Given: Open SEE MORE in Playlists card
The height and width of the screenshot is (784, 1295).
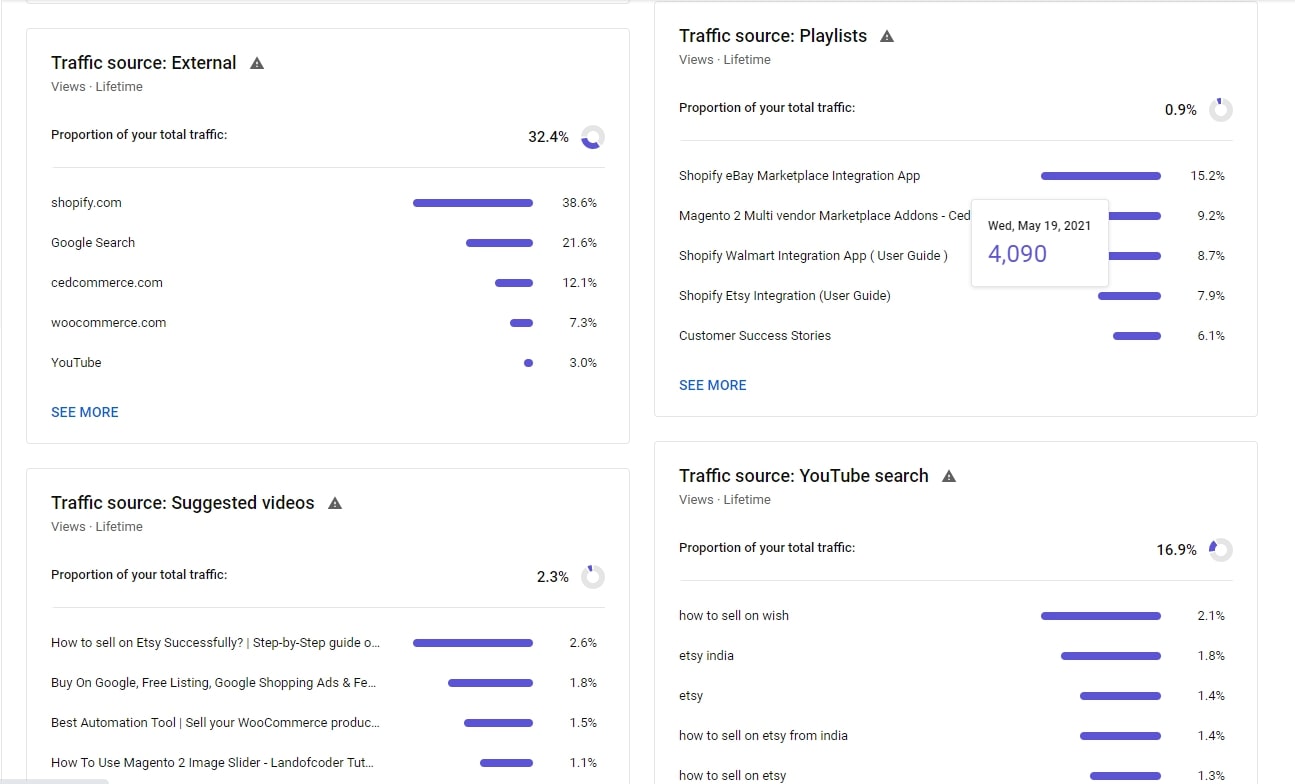Looking at the screenshot, I should (x=713, y=385).
